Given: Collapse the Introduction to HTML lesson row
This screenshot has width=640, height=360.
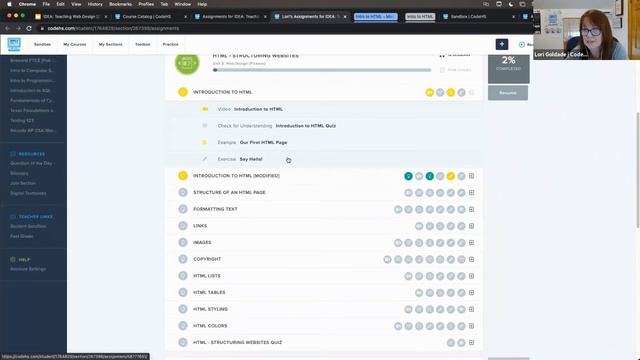Looking at the screenshot, I should point(471,92).
